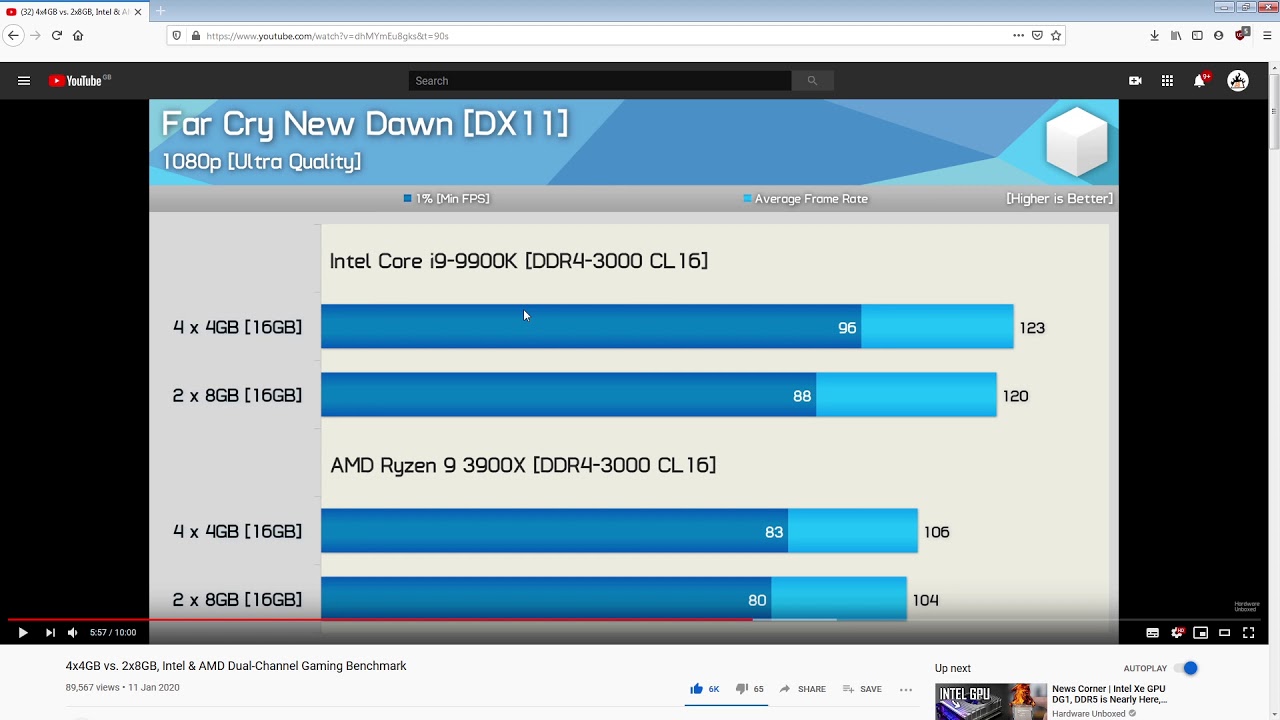This screenshot has width=1280, height=720.
Task: Click the video title text below player
Action: [236, 666]
